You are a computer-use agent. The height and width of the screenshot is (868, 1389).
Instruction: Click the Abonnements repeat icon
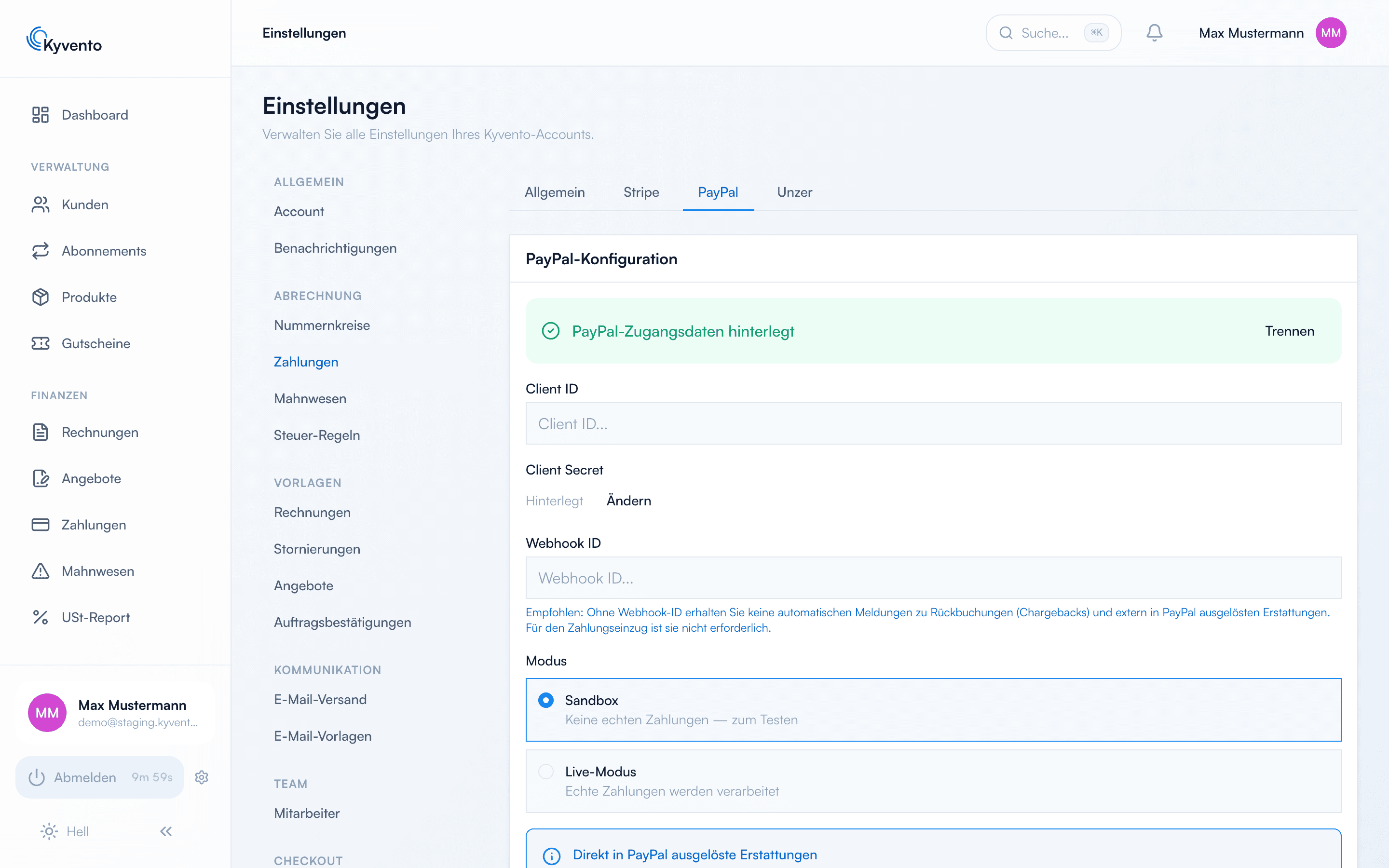40,251
